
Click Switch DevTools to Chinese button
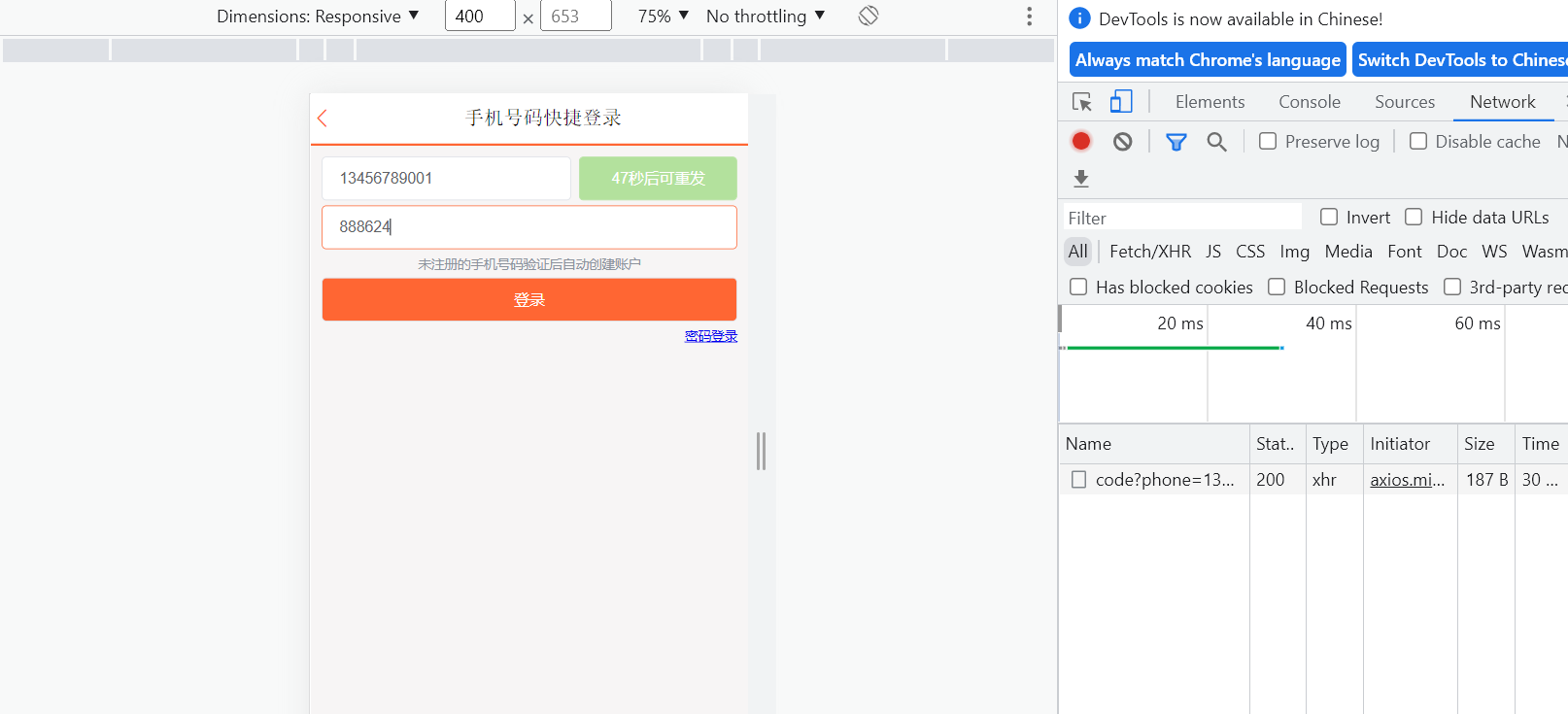point(1460,60)
